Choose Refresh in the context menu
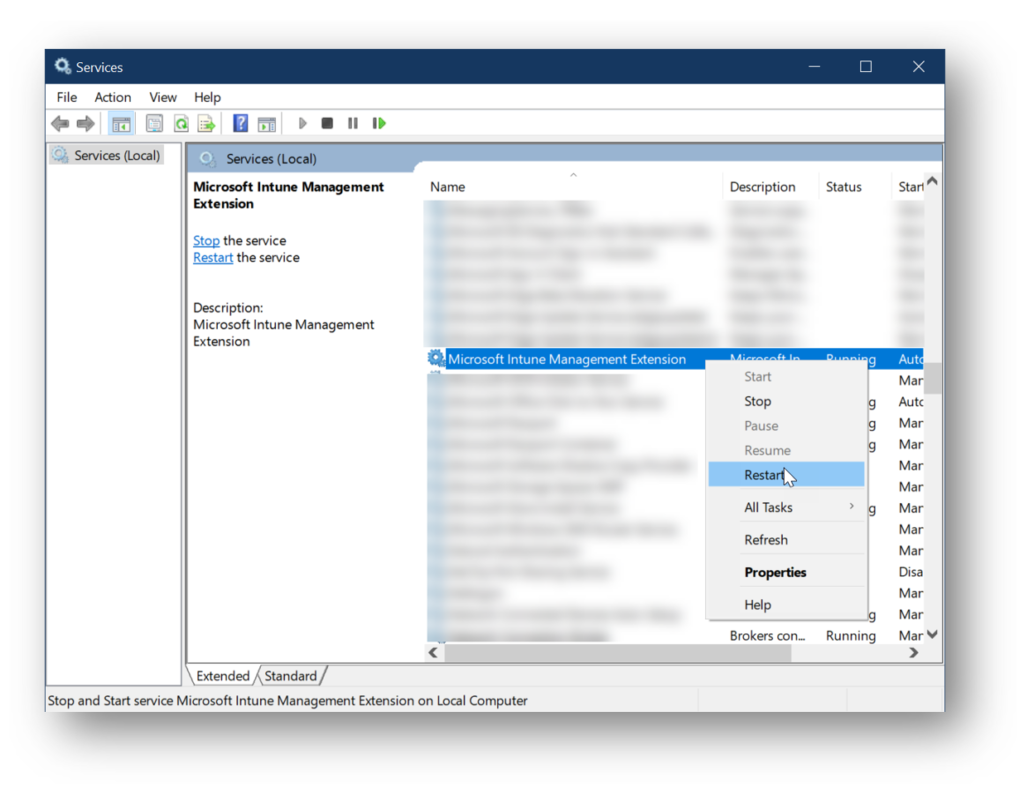The image size is (1024, 789). coord(786,540)
